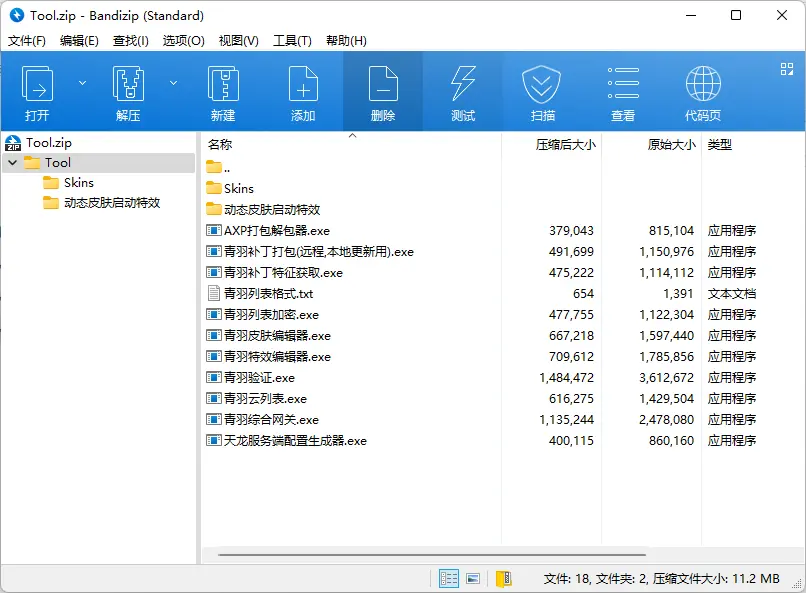
Task: Select the Skins folder in file list
Action: point(230,189)
